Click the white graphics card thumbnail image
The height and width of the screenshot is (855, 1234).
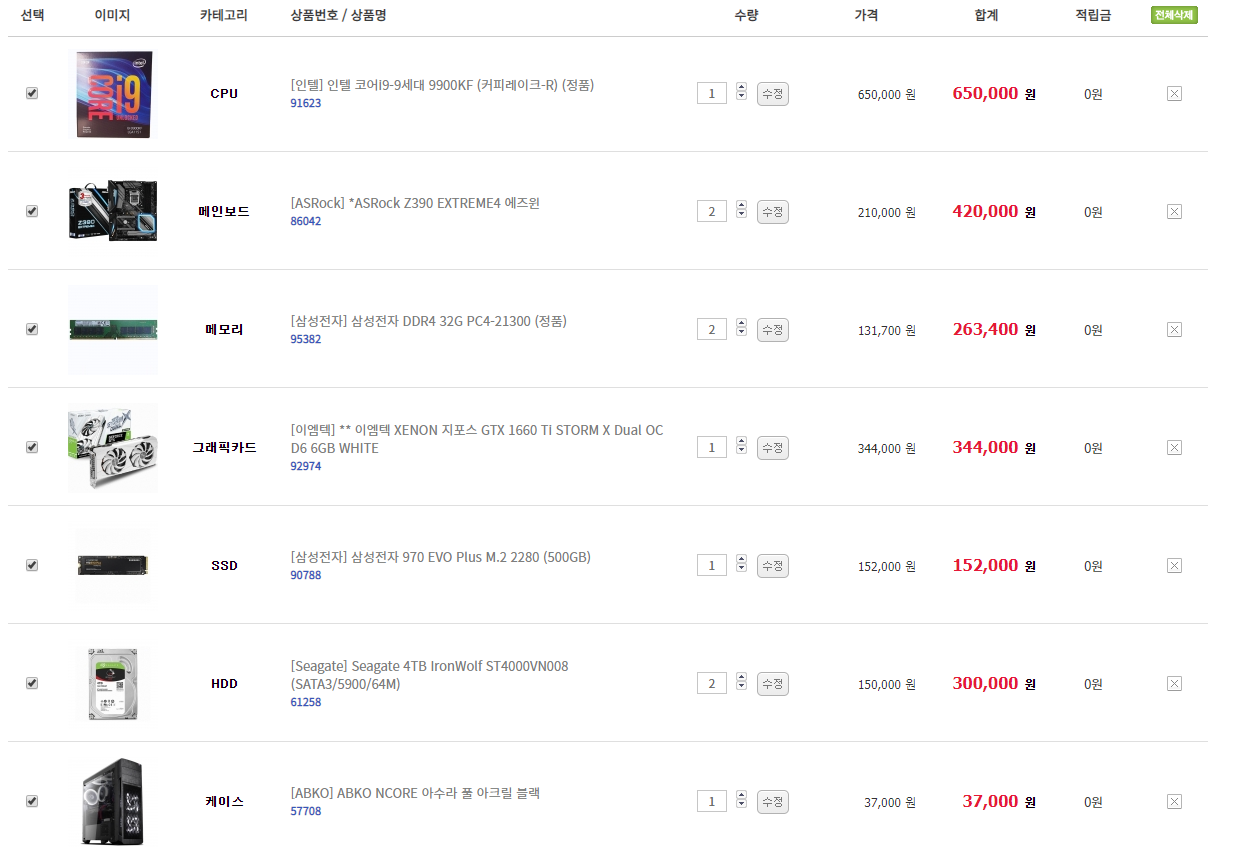(x=112, y=447)
